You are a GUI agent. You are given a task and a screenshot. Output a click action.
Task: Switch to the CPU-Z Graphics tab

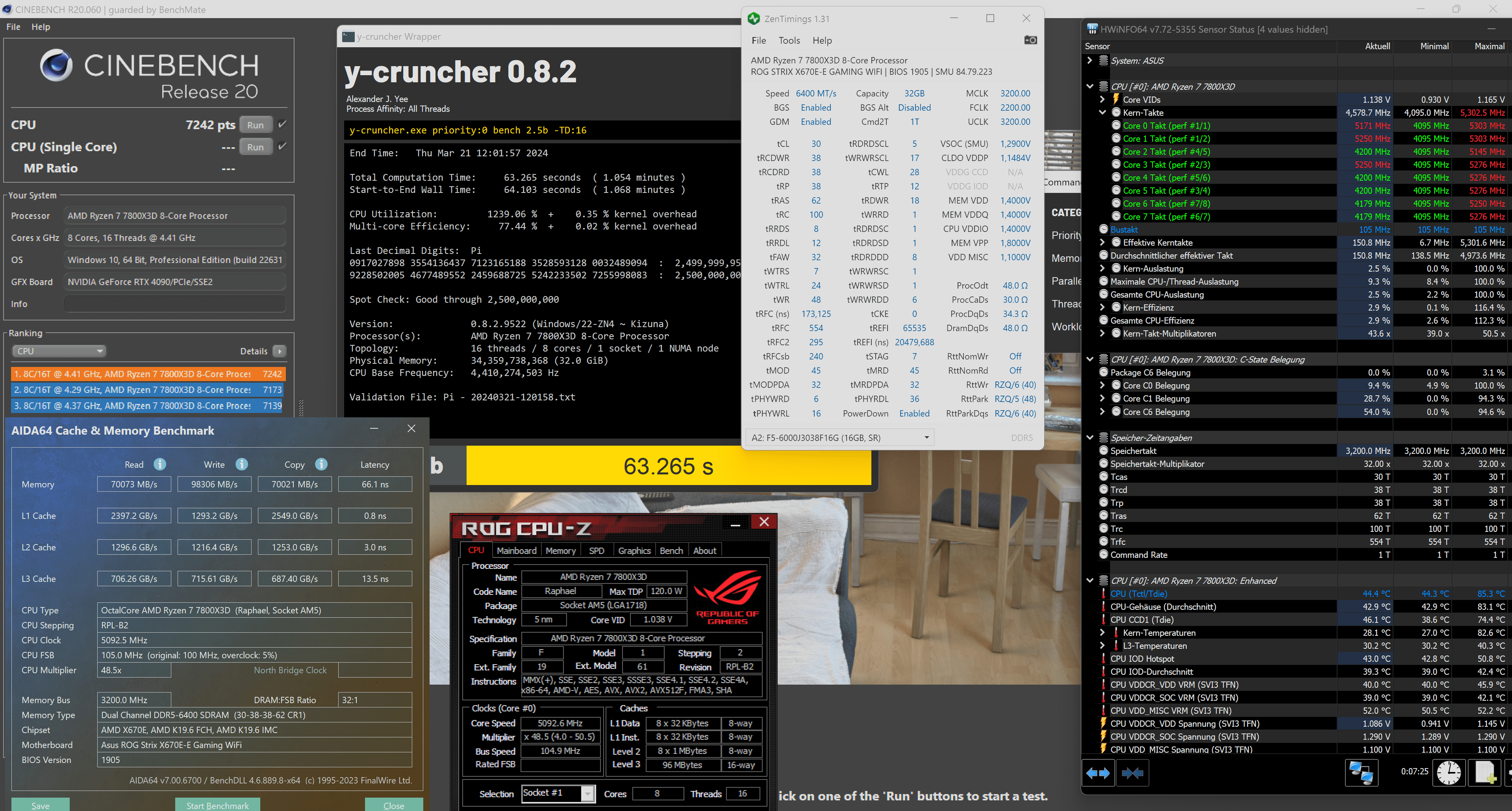(634, 550)
